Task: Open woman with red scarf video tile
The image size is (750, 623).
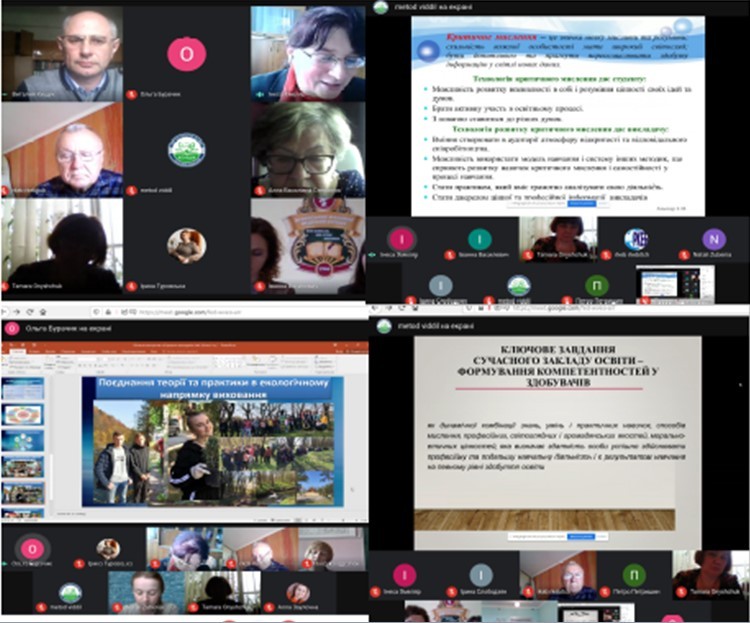Action: point(308,53)
